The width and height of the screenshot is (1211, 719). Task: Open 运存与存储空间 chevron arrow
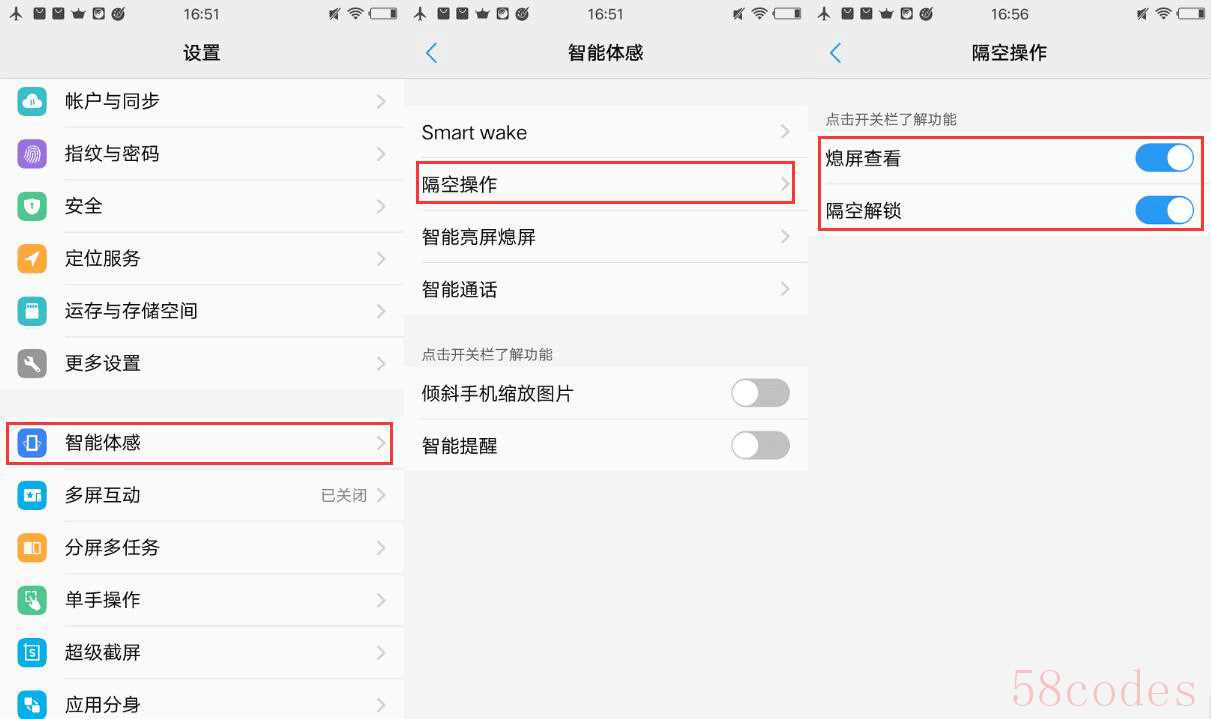click(x=381, y=311)
